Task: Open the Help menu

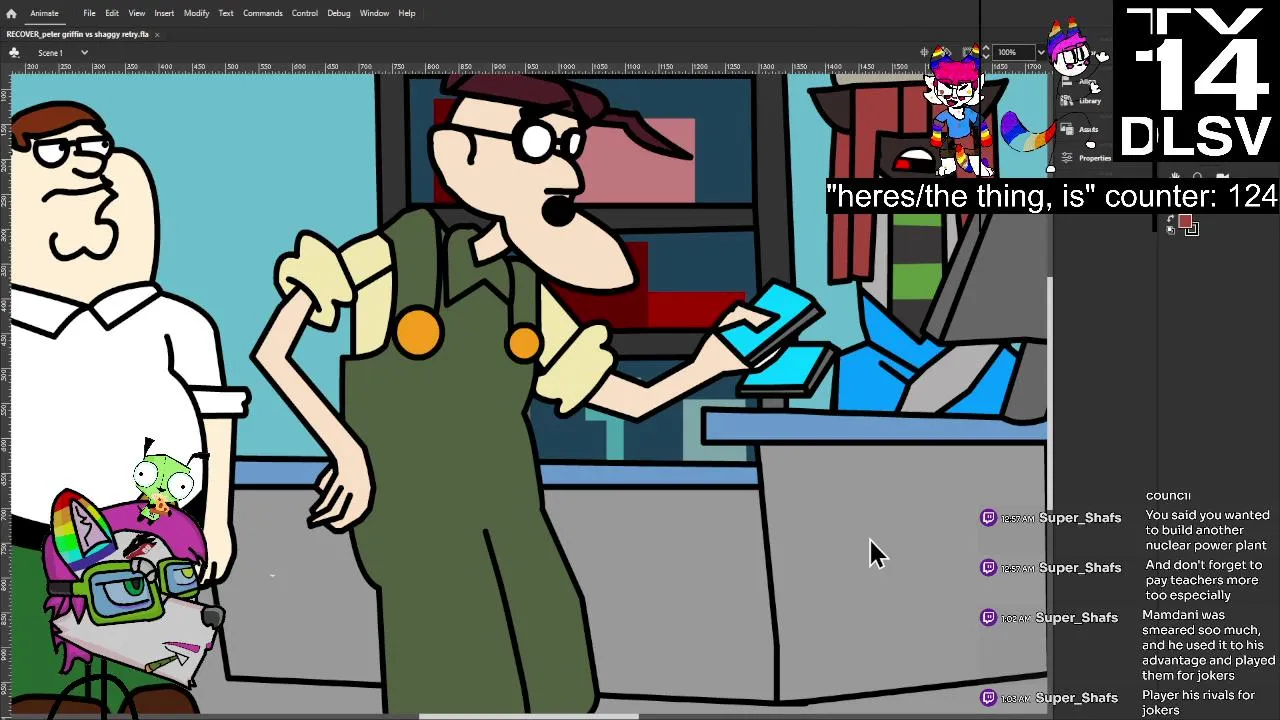Action: click(407, 13)
